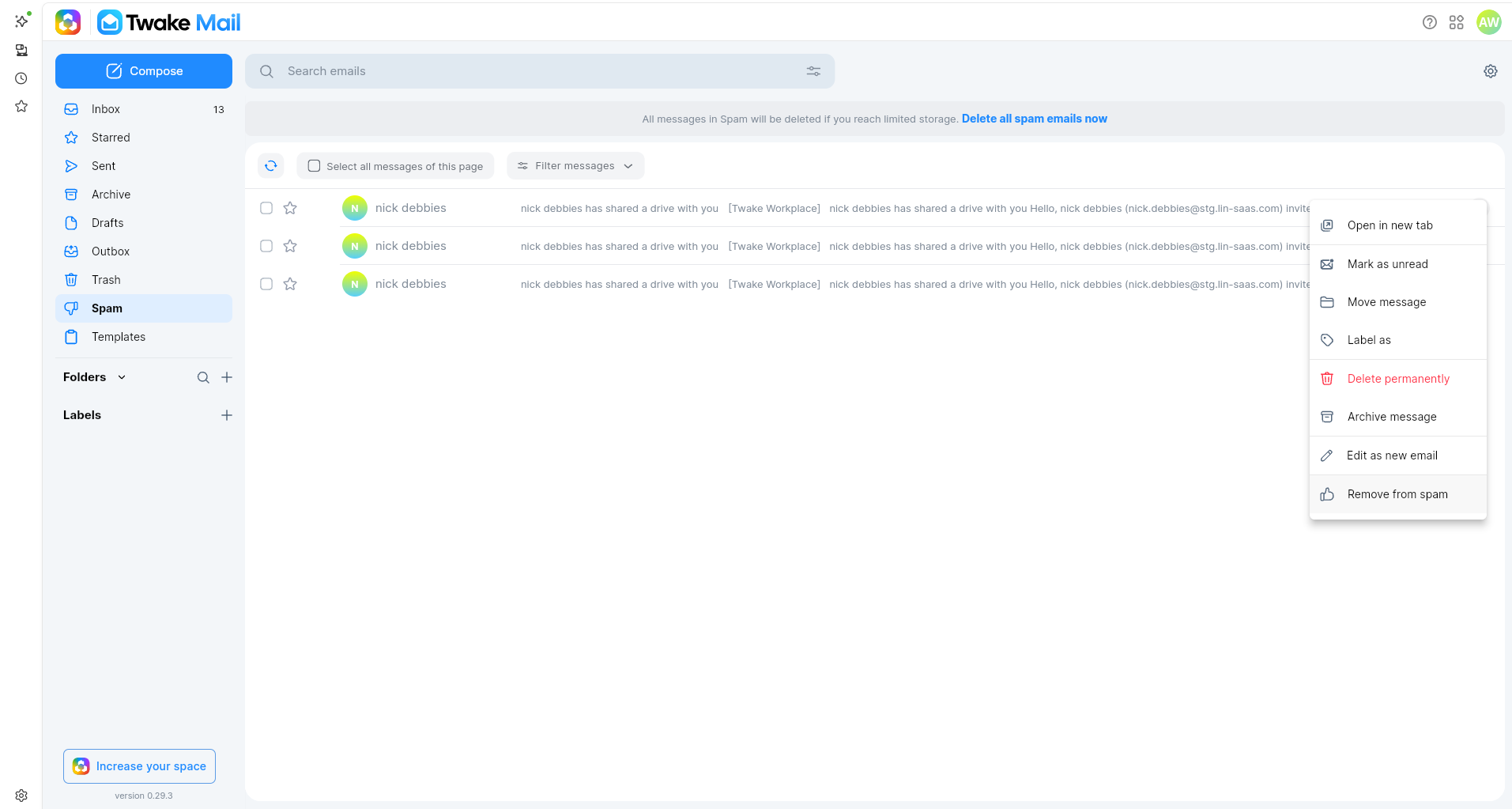Select the Spam folder

pyautogui.click(x=144, y=308)
